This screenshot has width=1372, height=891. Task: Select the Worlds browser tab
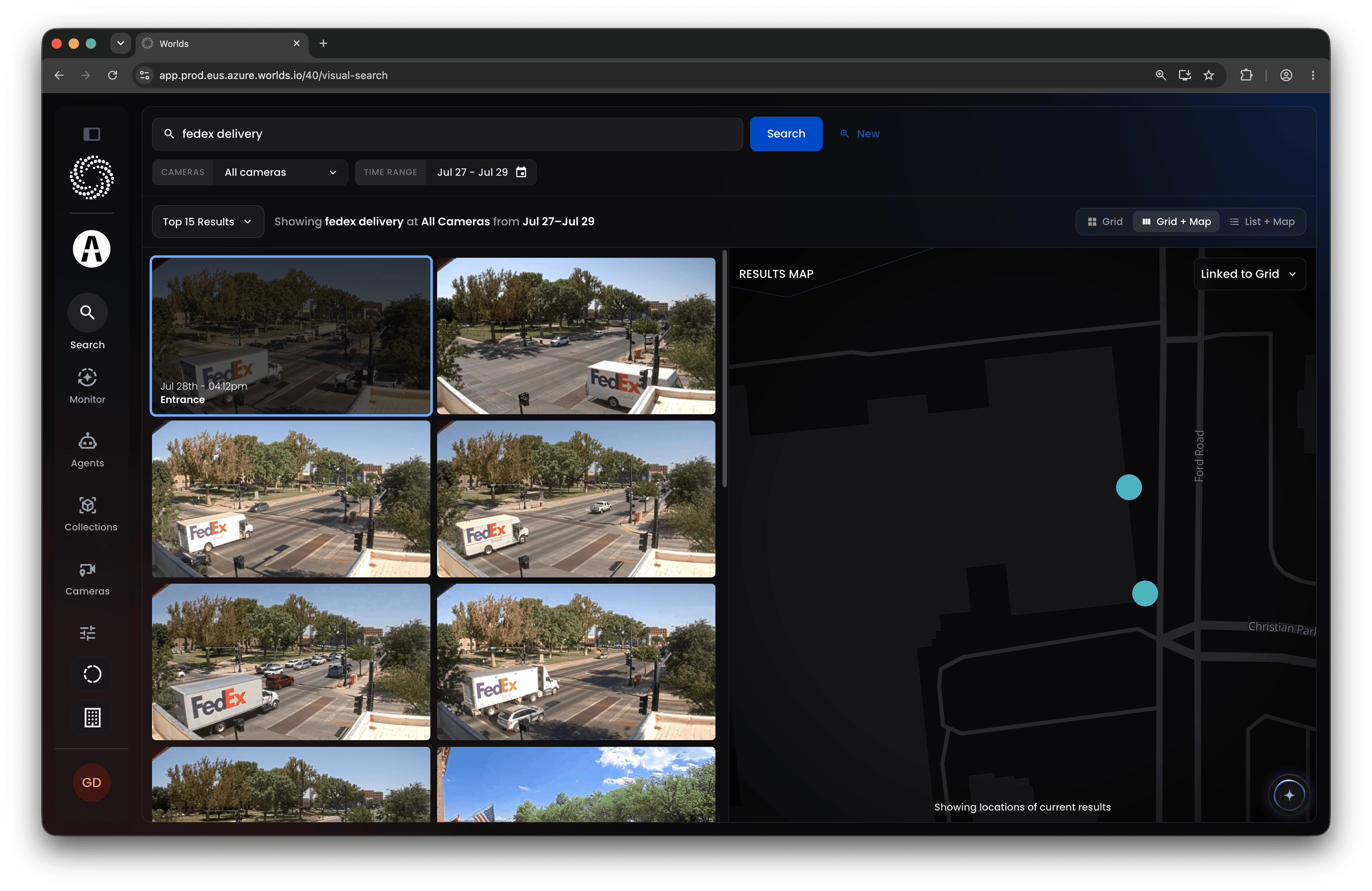pos(222,44)
